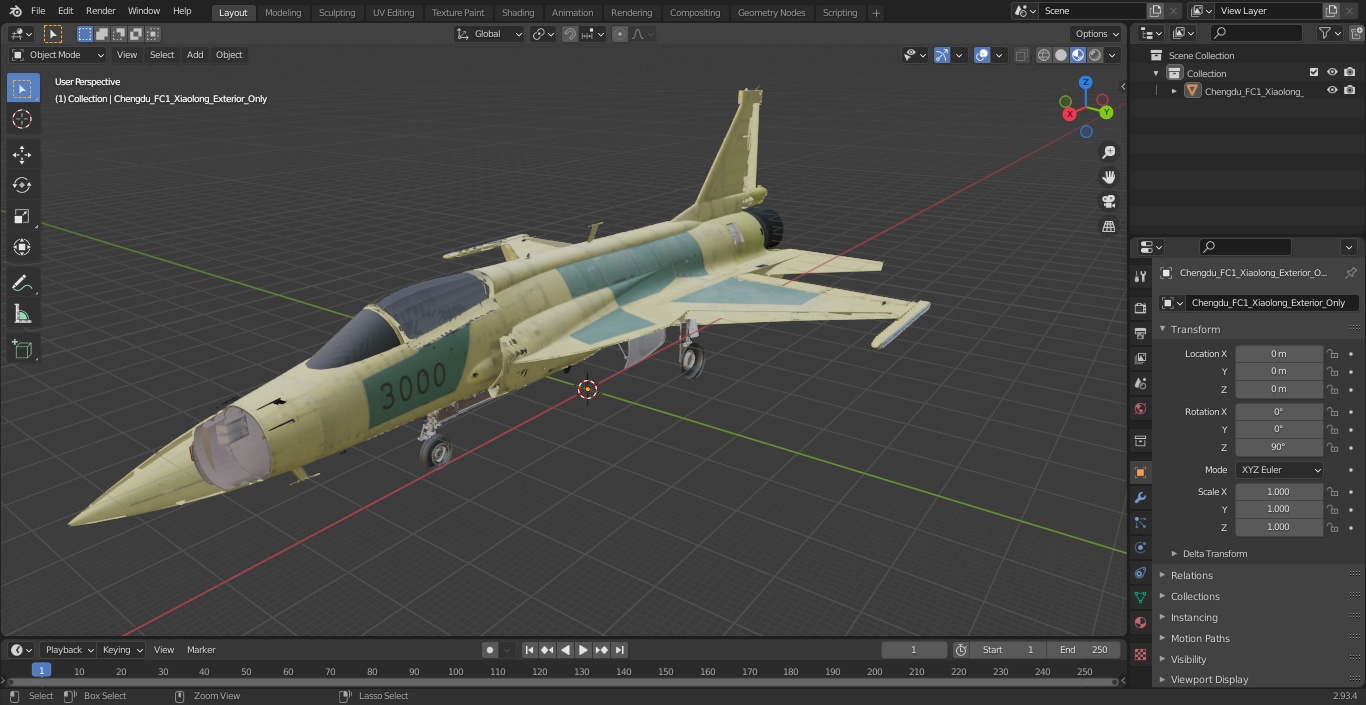Image resolution: width=1366 pixels, height=705 pixels.
Task: Activate the Rotate tool
Action: tap(22, 185)
